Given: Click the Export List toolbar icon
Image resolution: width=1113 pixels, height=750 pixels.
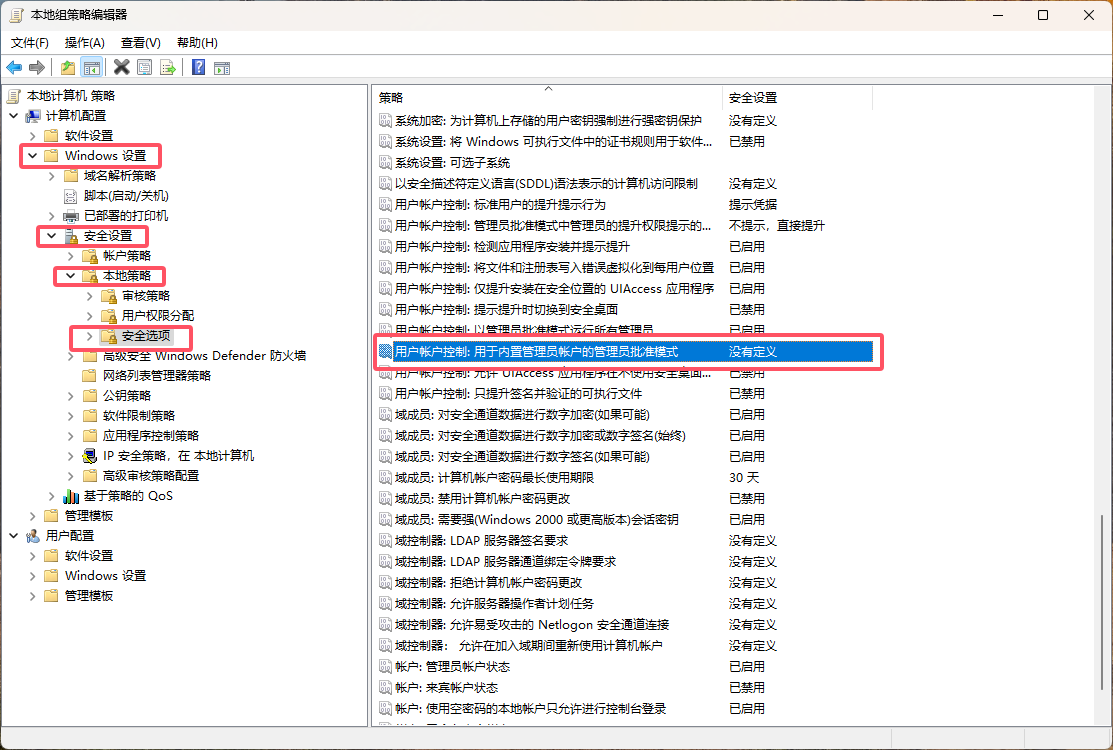Looking at the screenshot, I should click(x=168, y=67).
